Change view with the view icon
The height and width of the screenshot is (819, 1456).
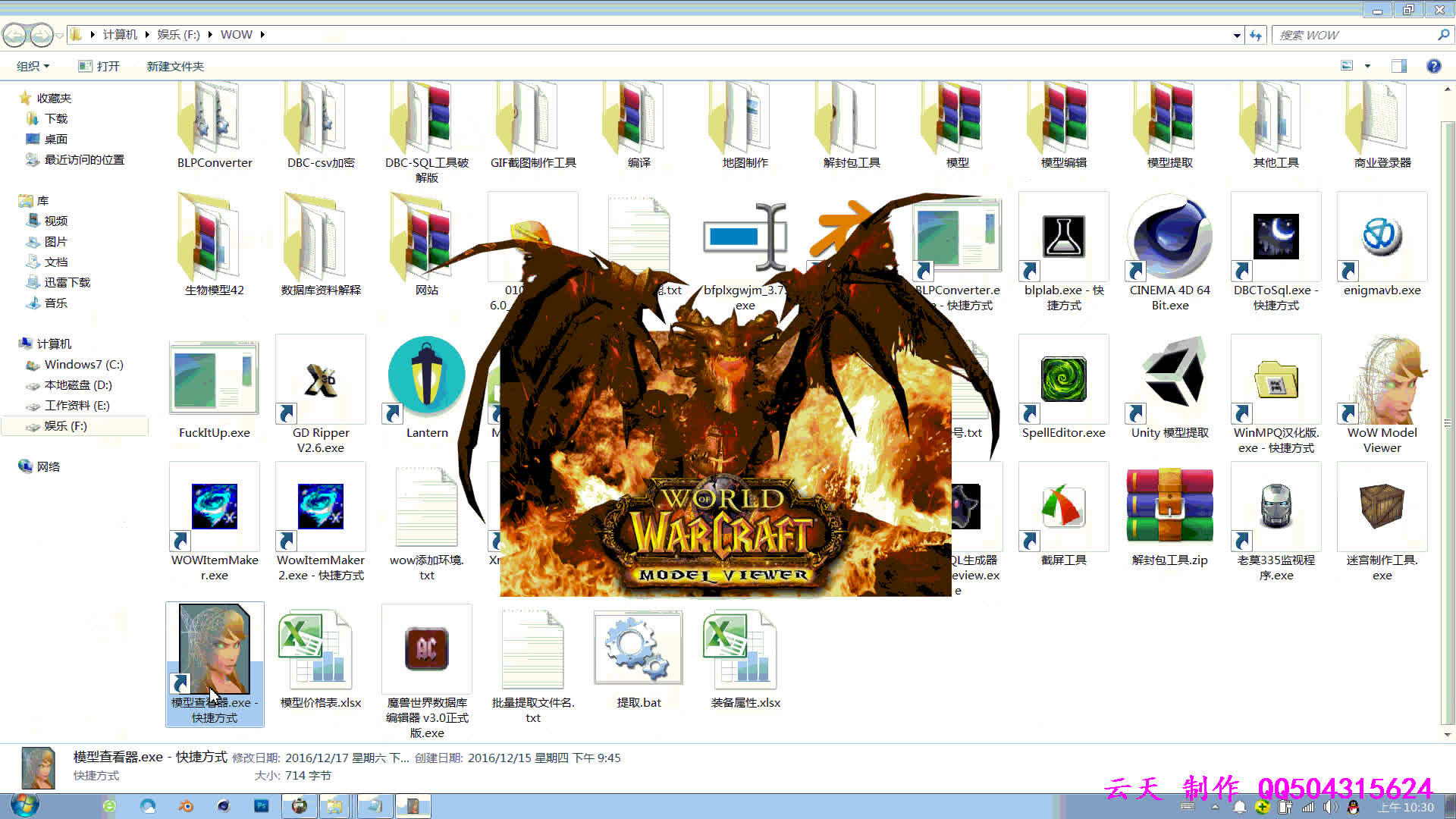[1348, 67]
